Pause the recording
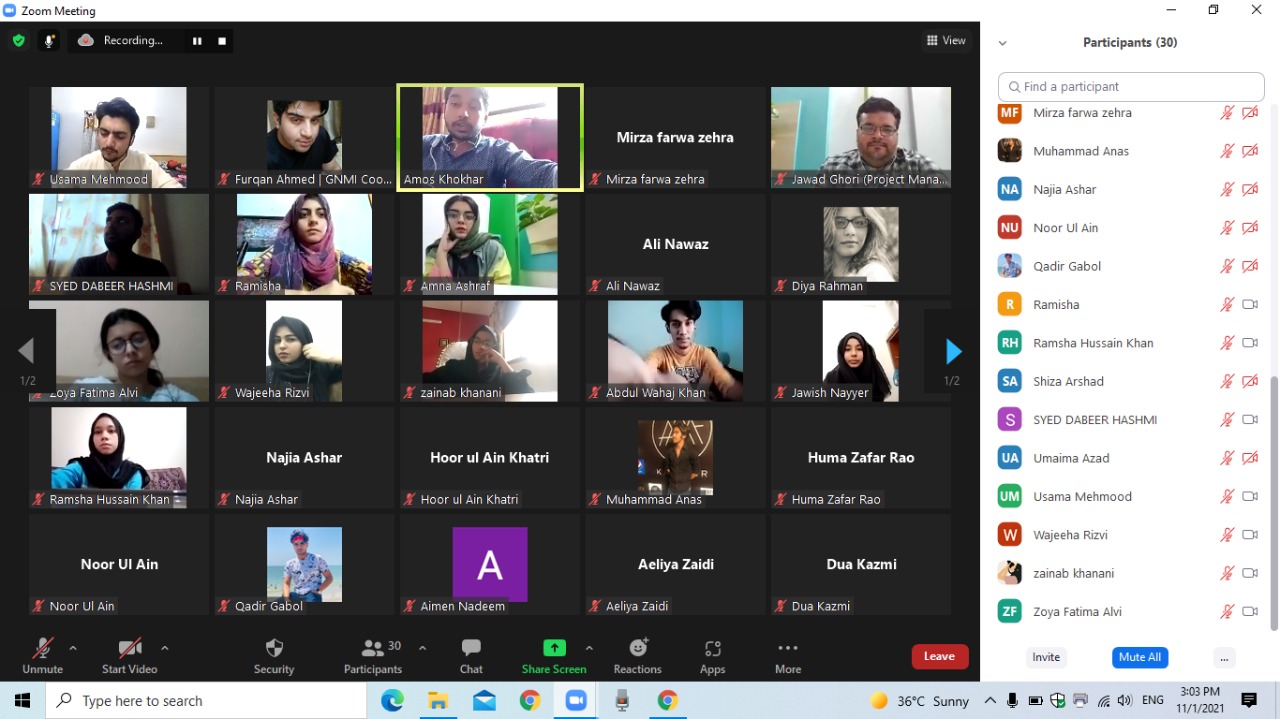Viewport: 1280px width, 719px height. point(197,41)
